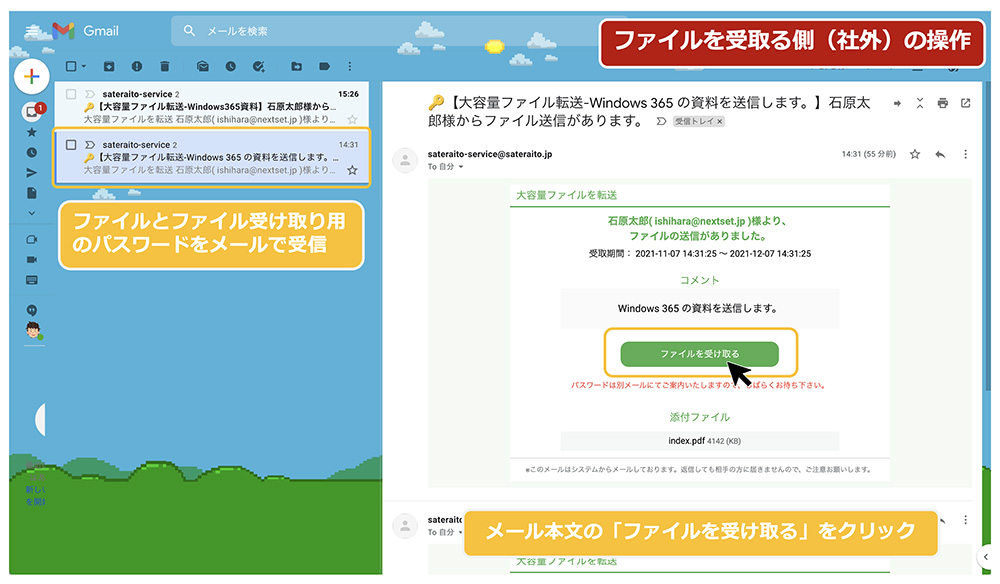Click the Gmail logo
This screenshot has height=584, width=1000.
[85, 31]
